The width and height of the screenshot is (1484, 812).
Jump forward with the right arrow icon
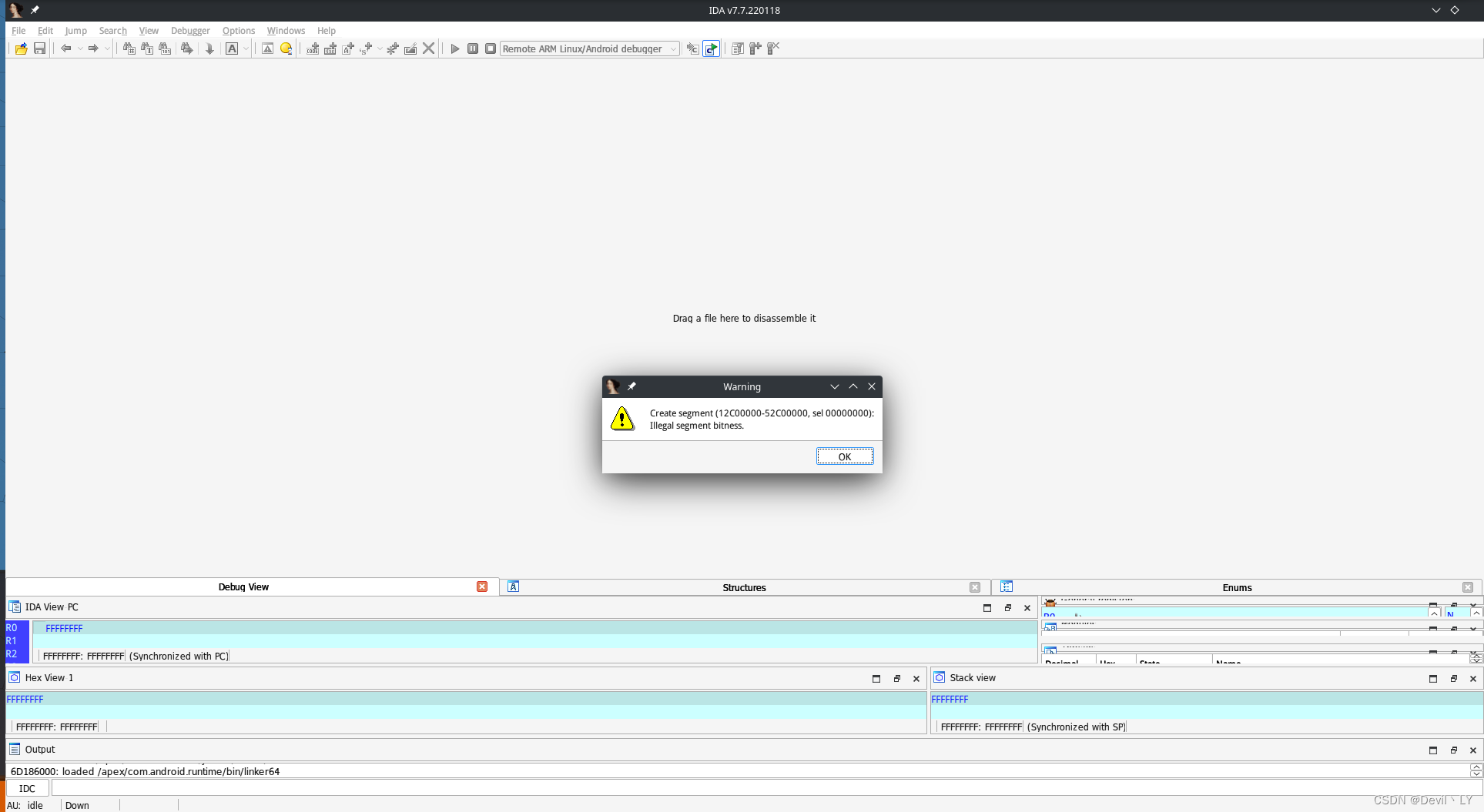click(x=93, y=48)
